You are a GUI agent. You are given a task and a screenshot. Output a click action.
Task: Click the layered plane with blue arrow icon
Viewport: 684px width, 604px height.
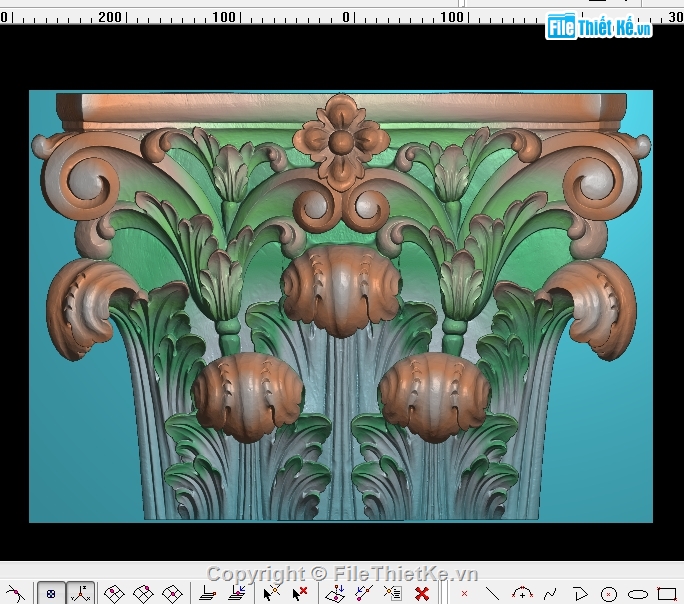237,593
